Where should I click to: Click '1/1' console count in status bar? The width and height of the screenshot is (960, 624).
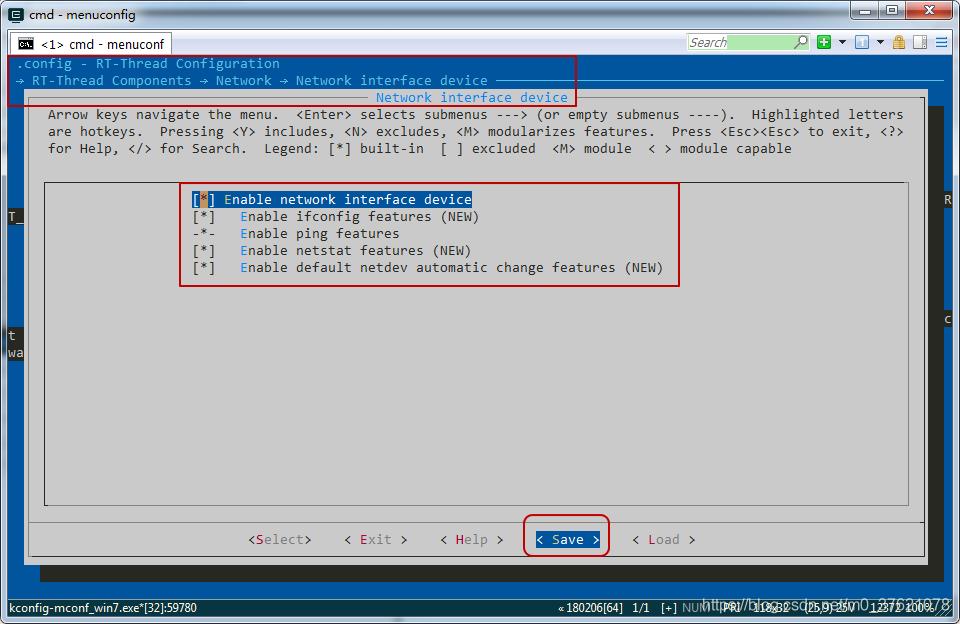coord(640,608)
